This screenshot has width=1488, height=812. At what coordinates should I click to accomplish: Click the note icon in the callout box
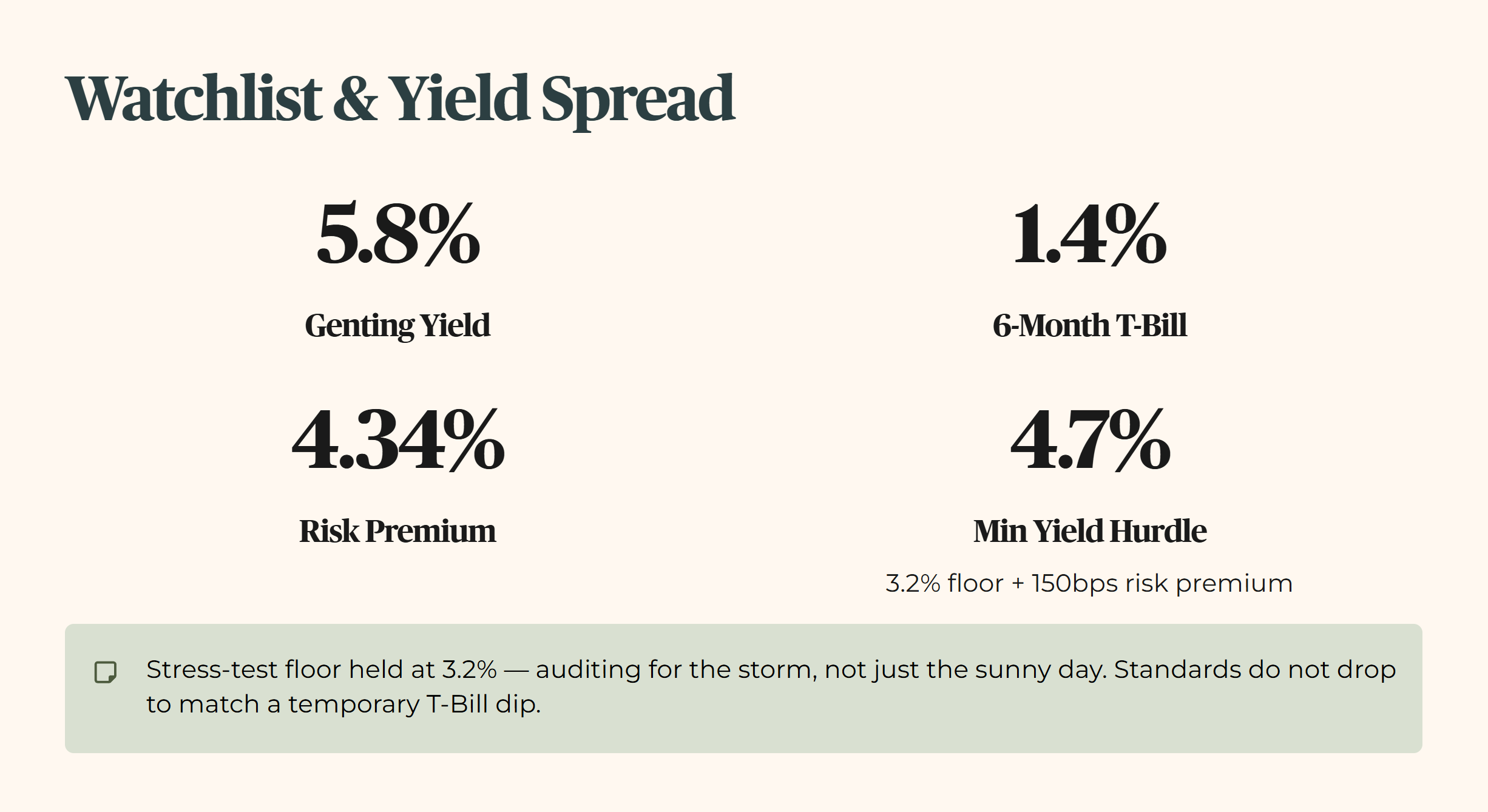click(x=106, y=672)
